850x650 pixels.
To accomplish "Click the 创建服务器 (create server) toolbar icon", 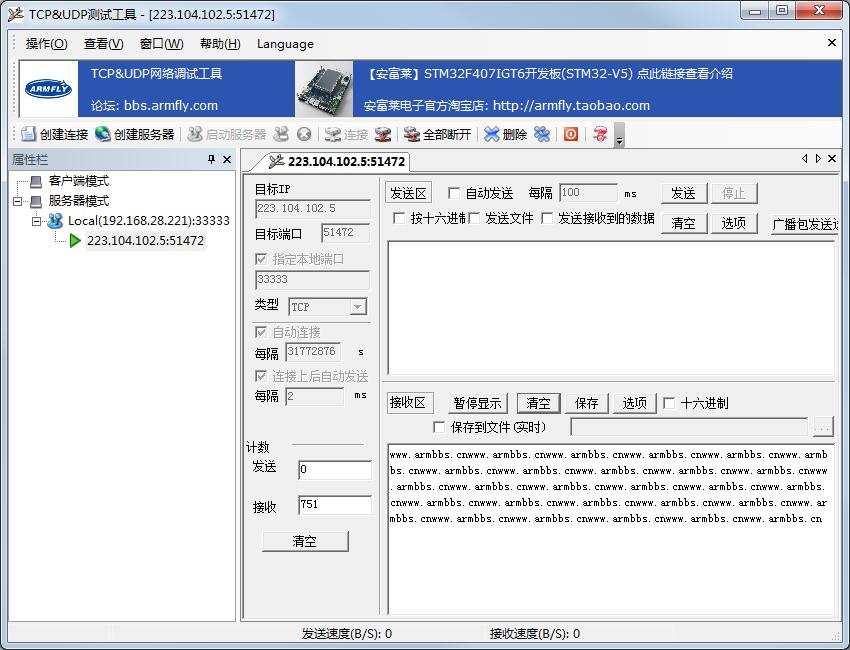I will (x=103, y=134).
